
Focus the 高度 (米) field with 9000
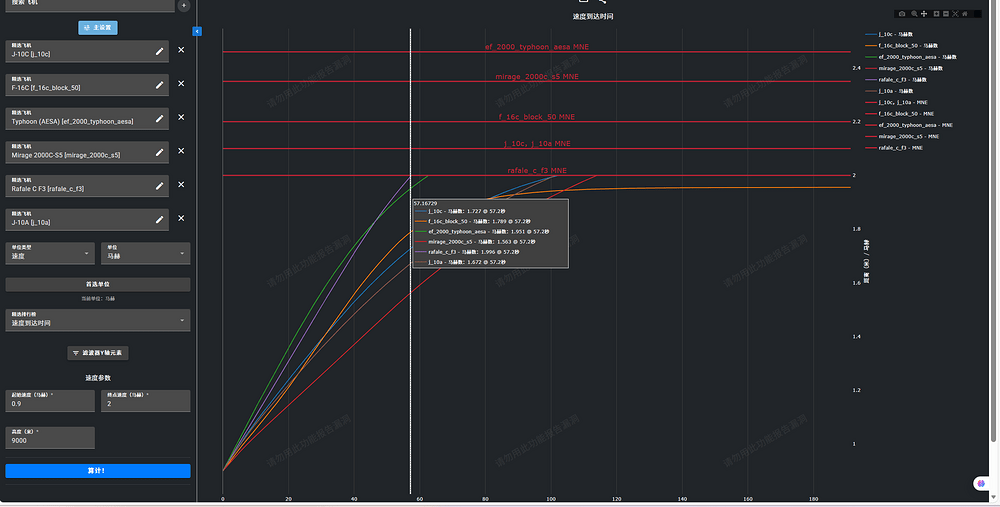point(50,437)
